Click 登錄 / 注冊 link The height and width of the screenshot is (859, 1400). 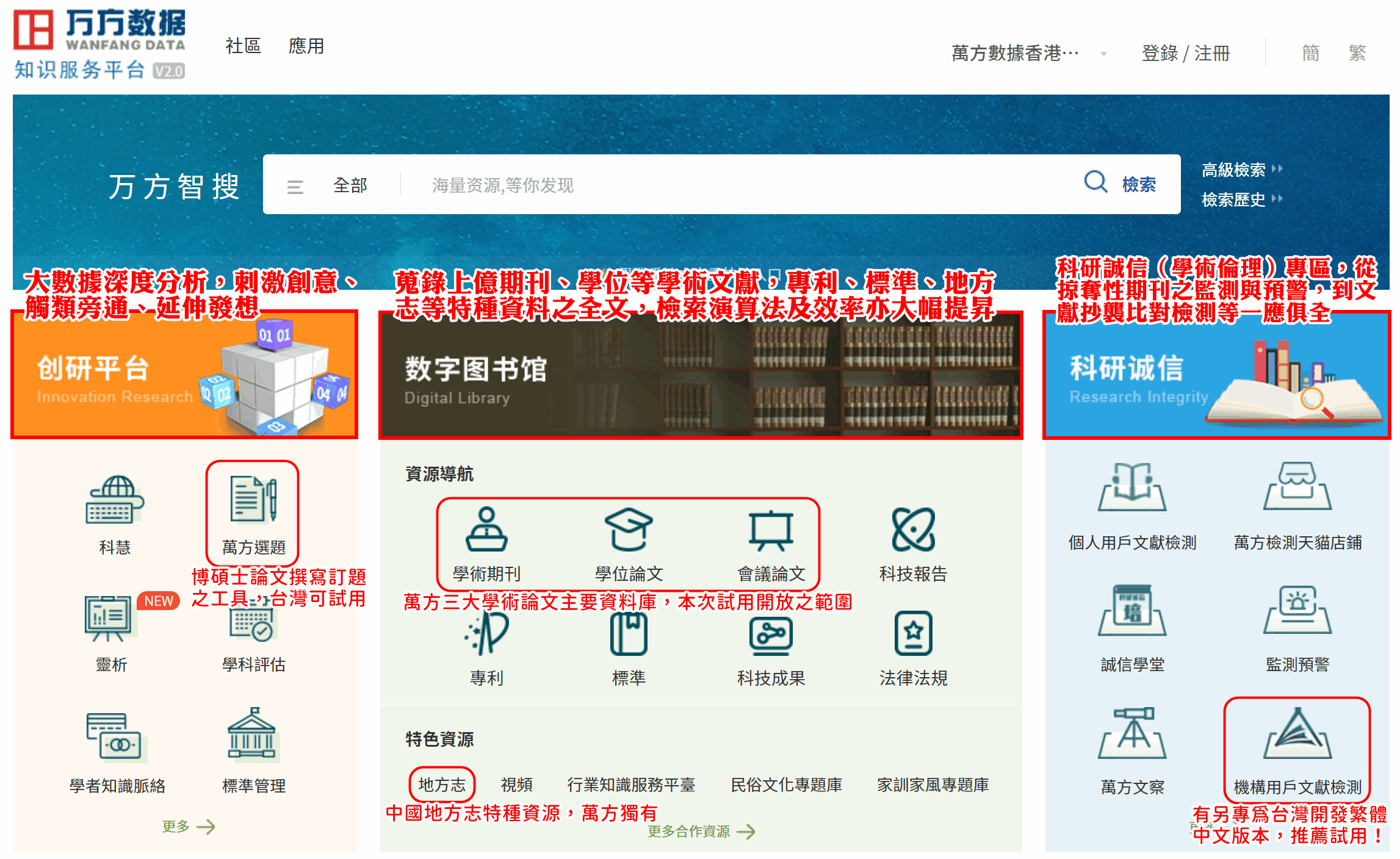(1185, 53)
